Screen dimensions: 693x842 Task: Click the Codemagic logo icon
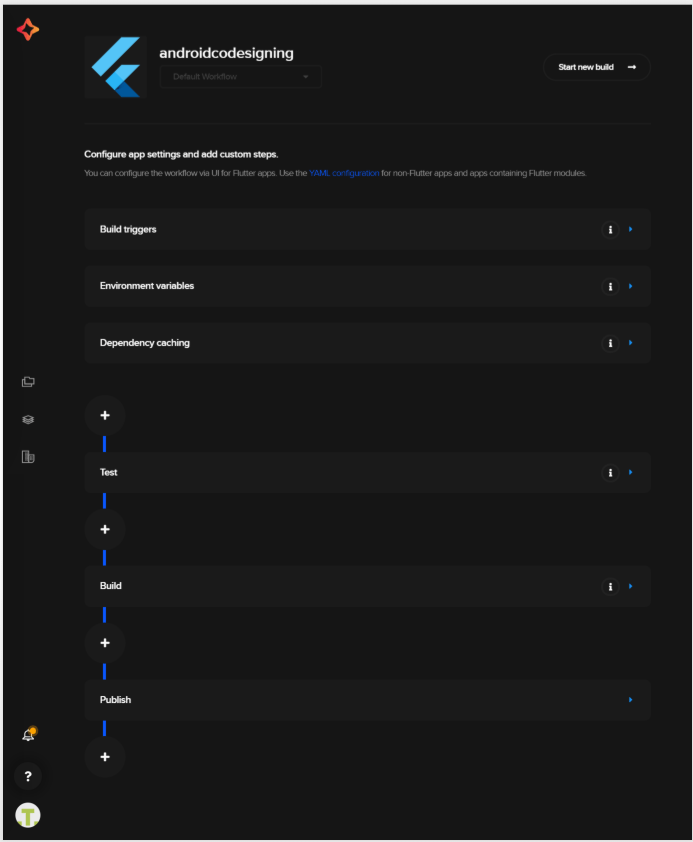[28, 29]
